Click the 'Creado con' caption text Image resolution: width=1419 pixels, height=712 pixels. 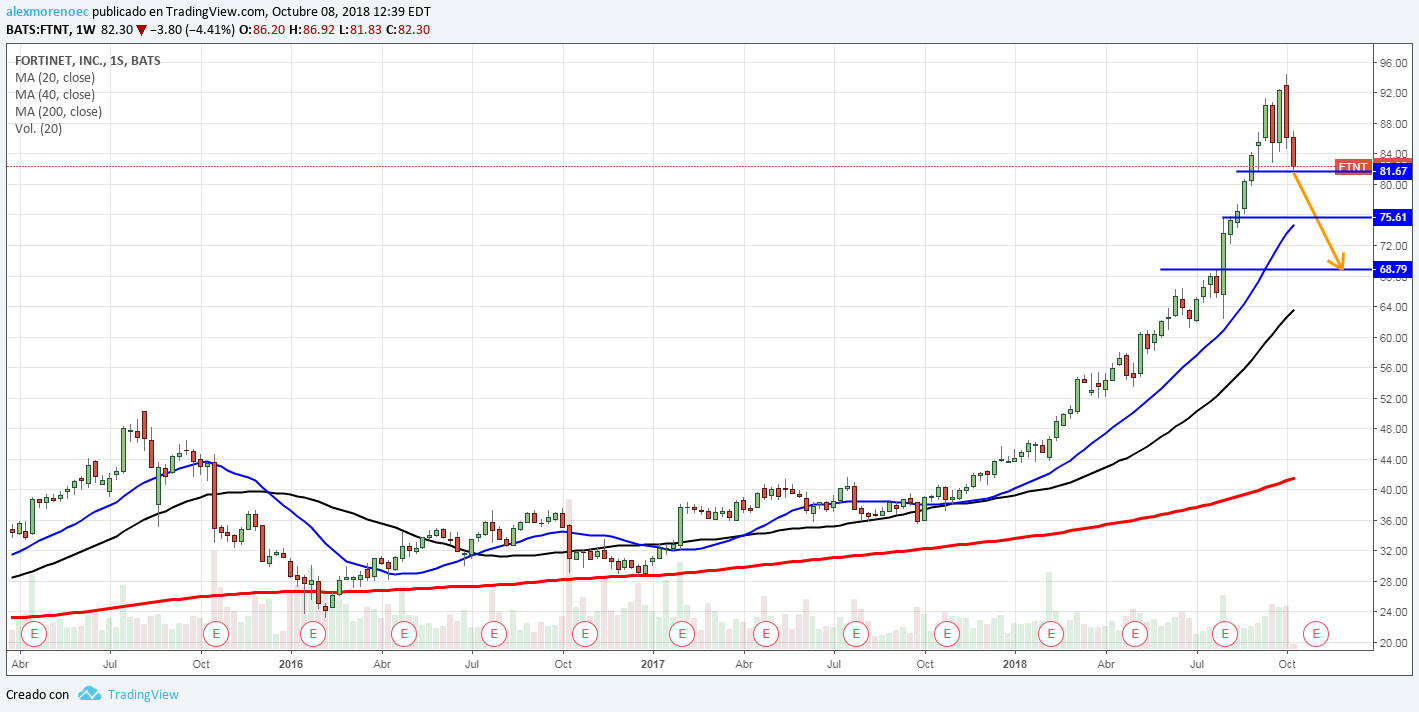[x=38, y=694]
